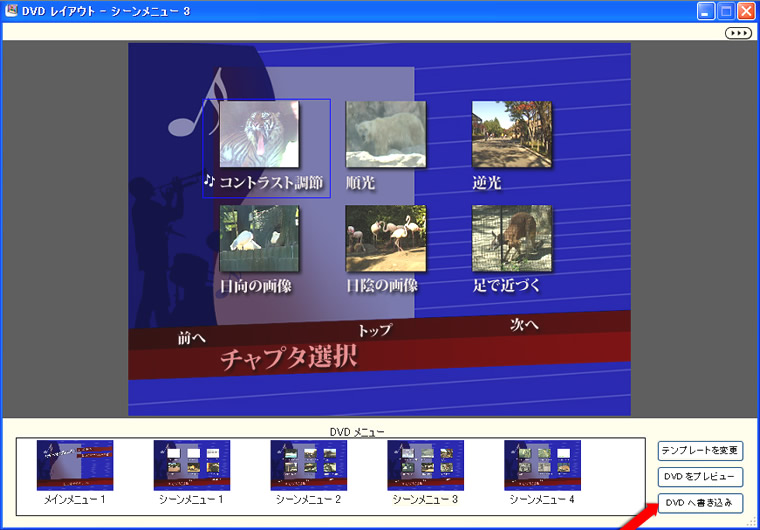This screenshot has width=760, height=530.
Task: Expand the three-dot options button at top right
Action: point(738,33)
